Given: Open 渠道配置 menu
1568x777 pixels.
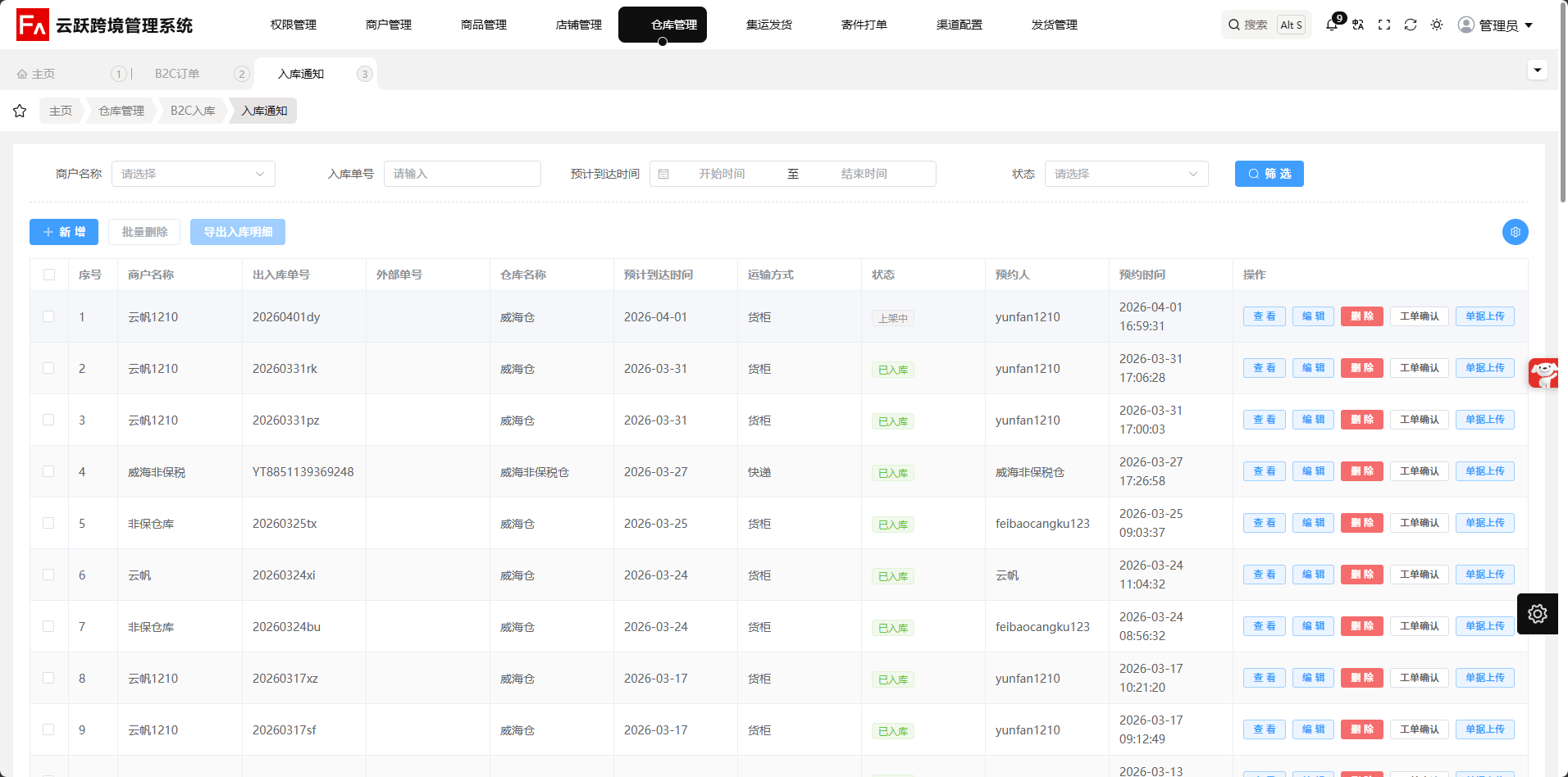Looking at the screenshot, I should point(959,25).
